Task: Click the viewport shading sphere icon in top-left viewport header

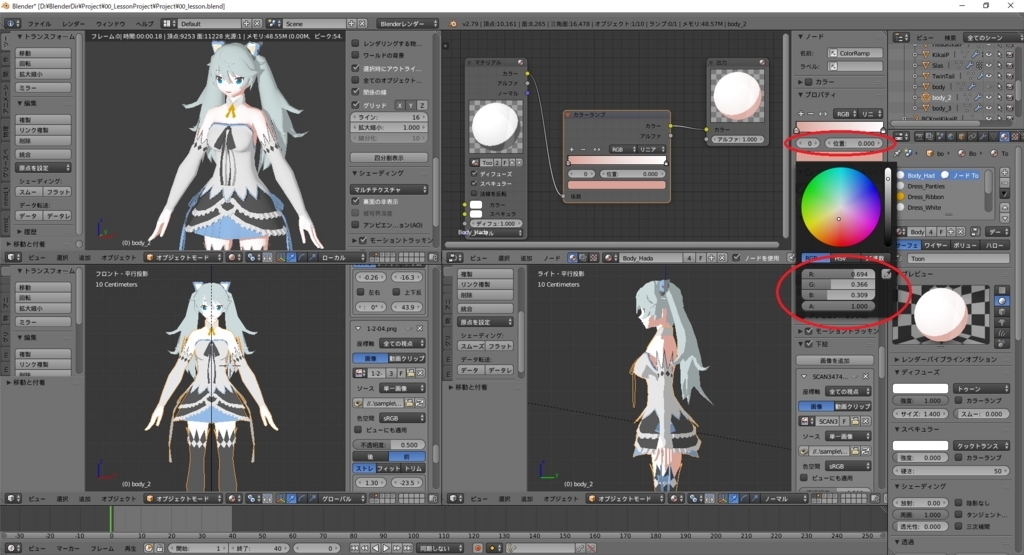Action: click(x=232, y=257)
